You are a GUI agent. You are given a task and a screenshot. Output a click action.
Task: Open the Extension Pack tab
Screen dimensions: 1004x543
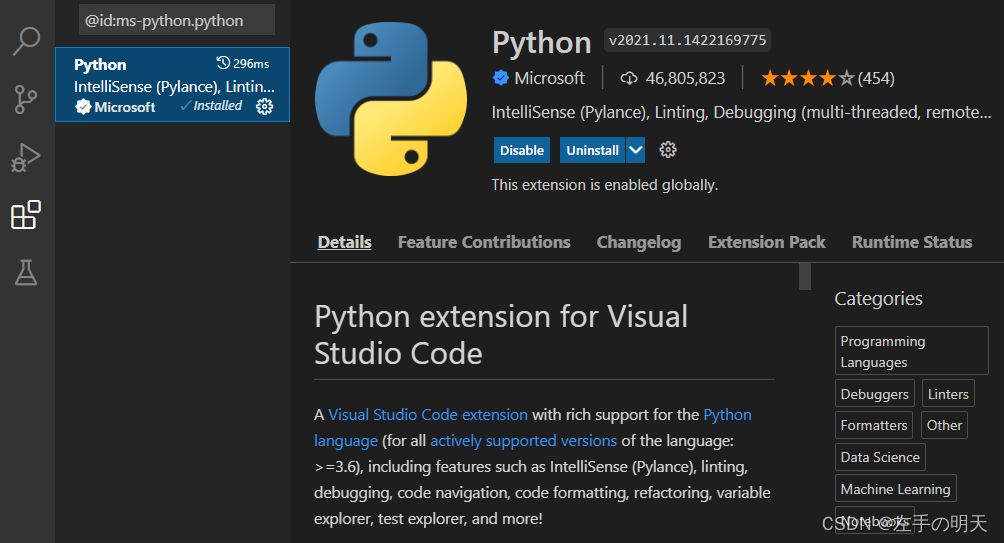767,242
